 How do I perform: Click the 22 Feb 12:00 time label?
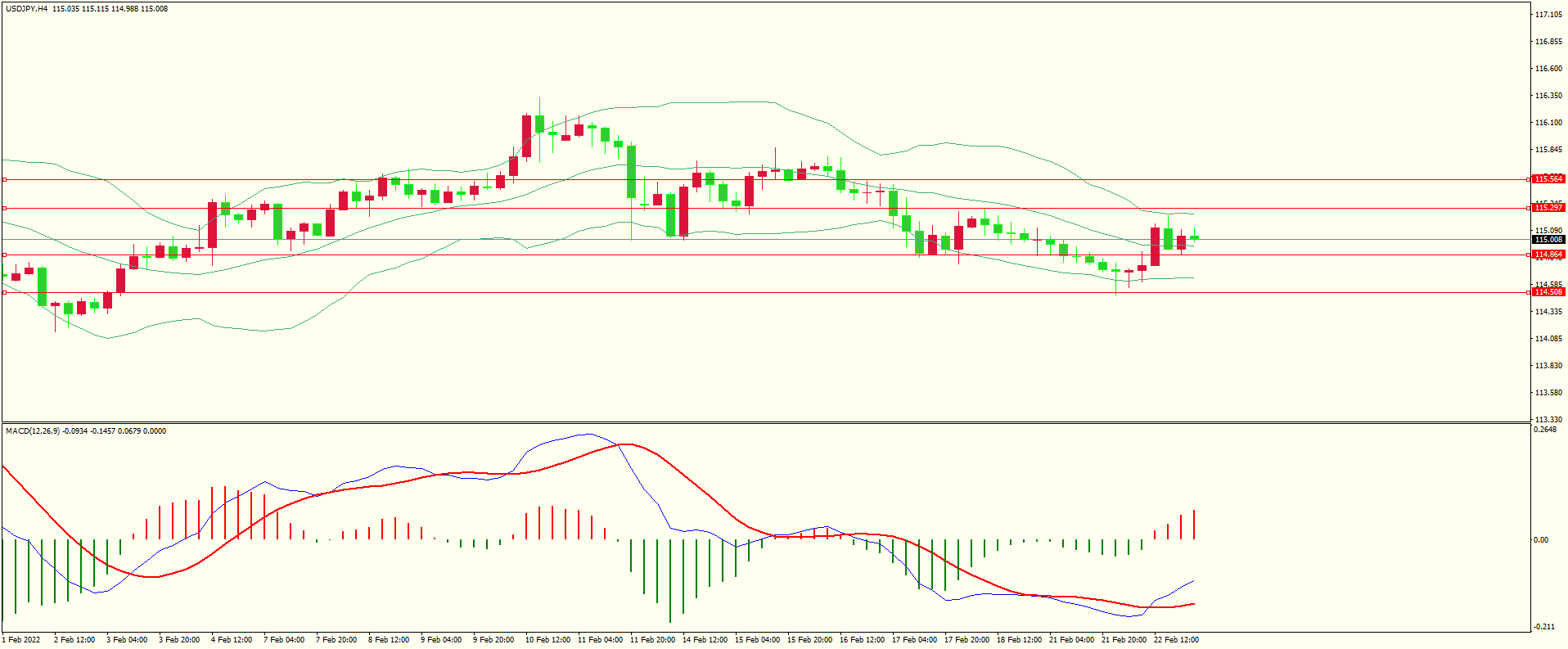coord(1177,640)
